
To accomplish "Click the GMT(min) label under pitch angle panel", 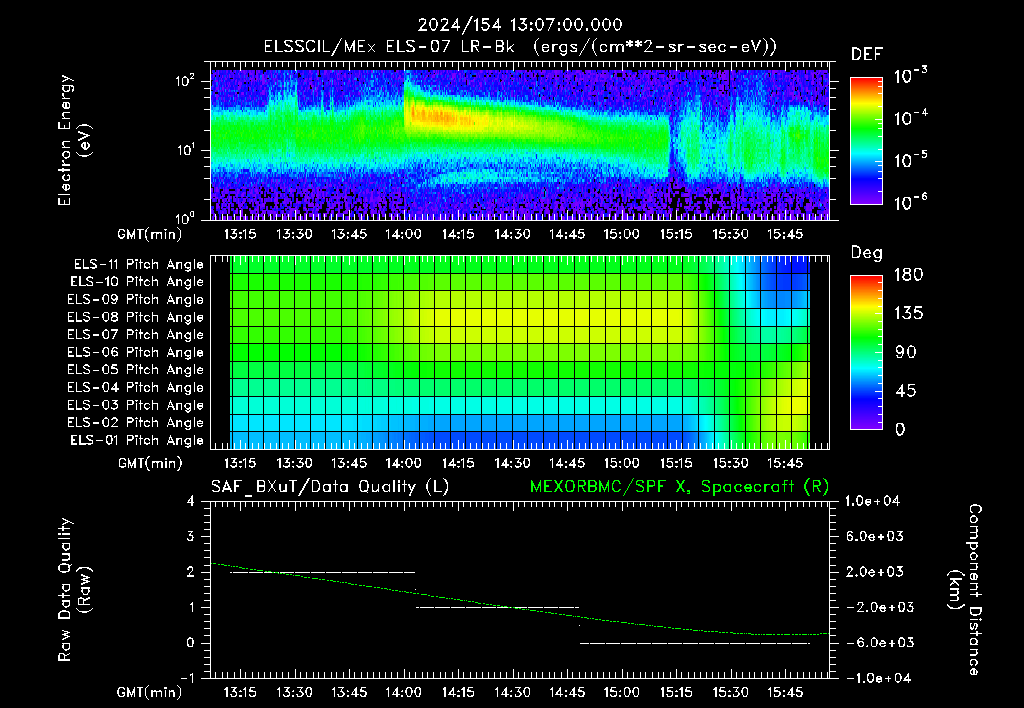I will point(150,464).
